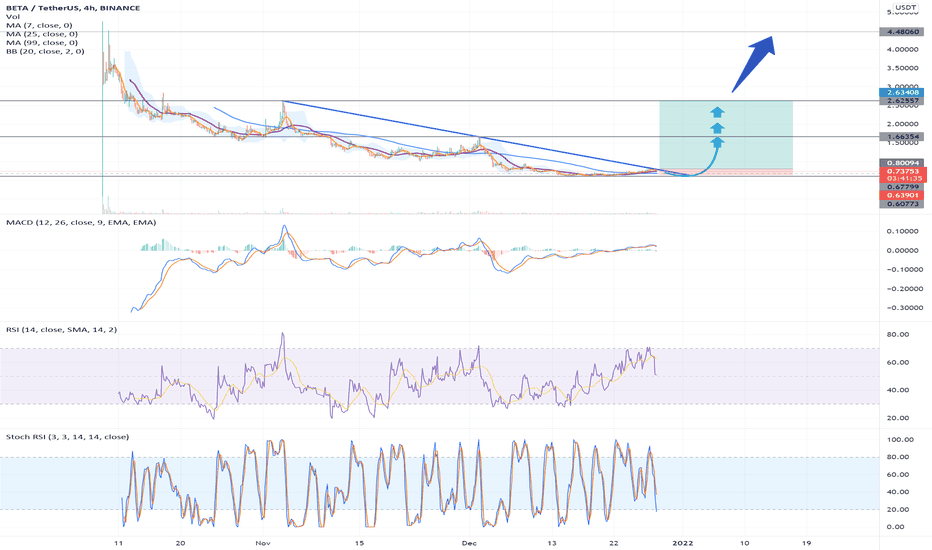
Task: Select the green long-position profit zone
Action: pos(726,134)
